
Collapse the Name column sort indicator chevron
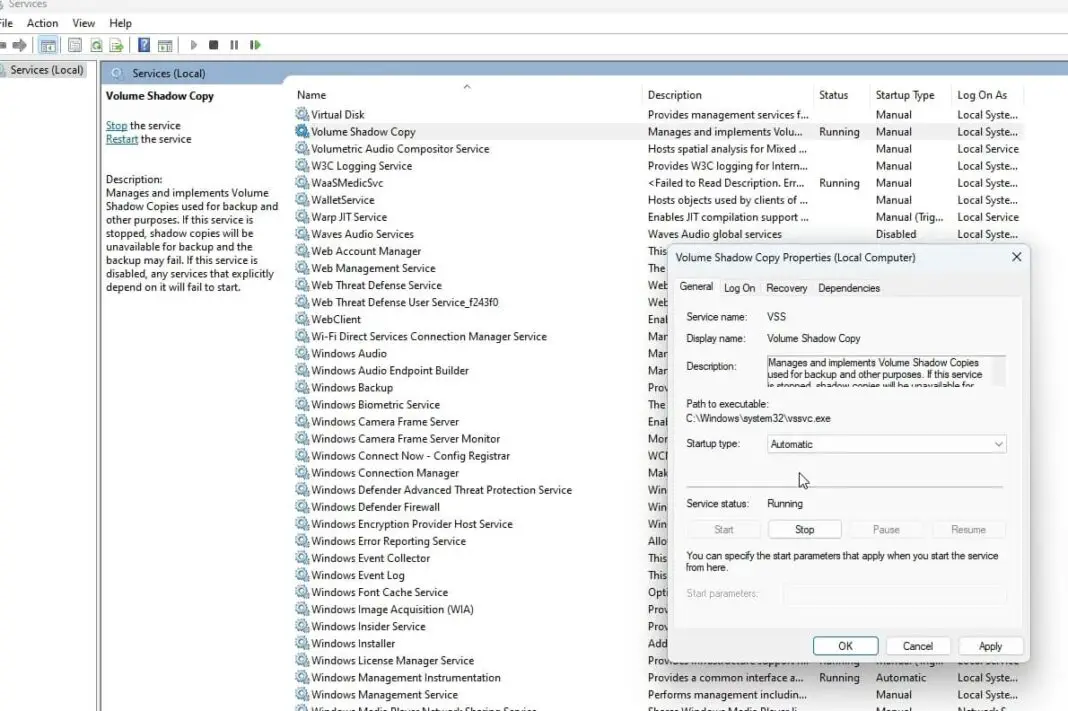[x=467, y=88]
